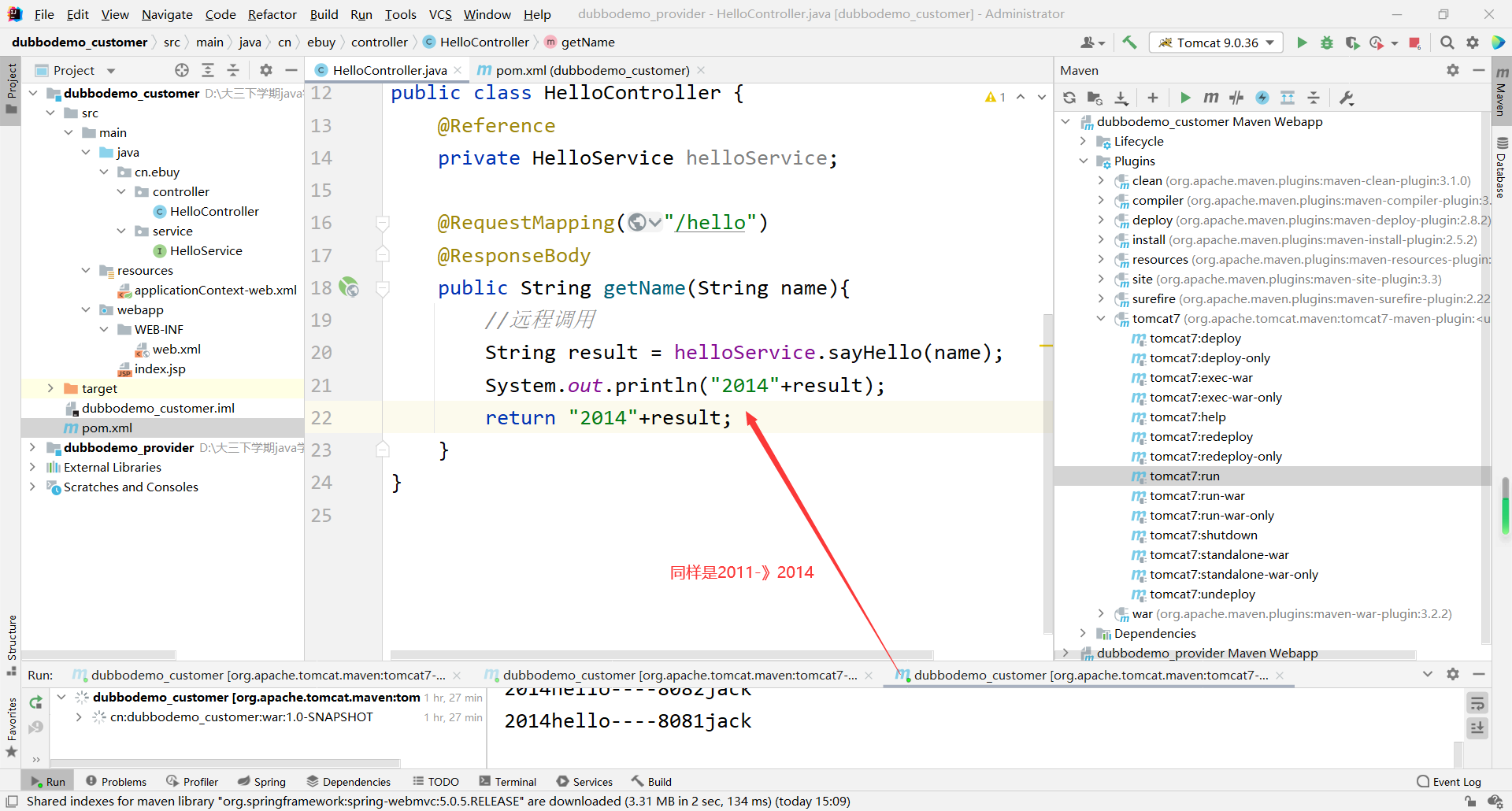Expand External Libraries node
Image resolution: width=1512 pixels, height=811 pixels.
[x=32, y=467]
